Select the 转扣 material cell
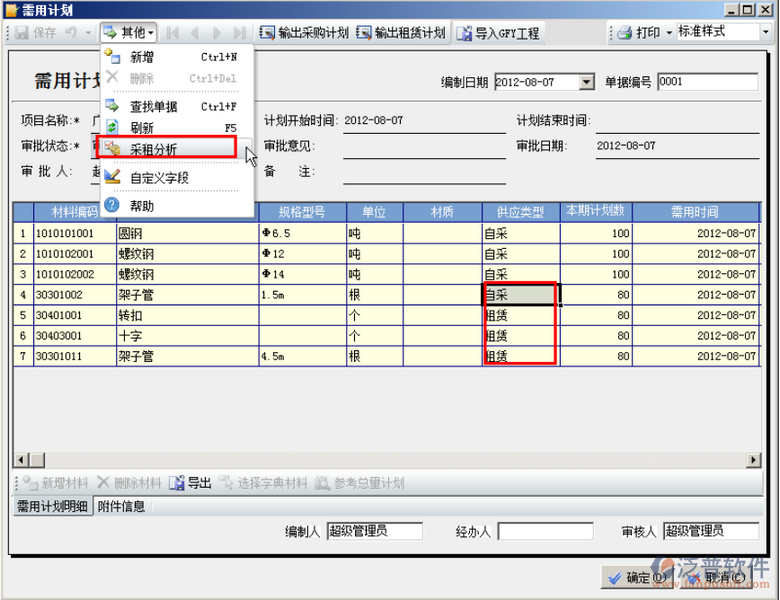The image size is (780, 600). (188, 315)
